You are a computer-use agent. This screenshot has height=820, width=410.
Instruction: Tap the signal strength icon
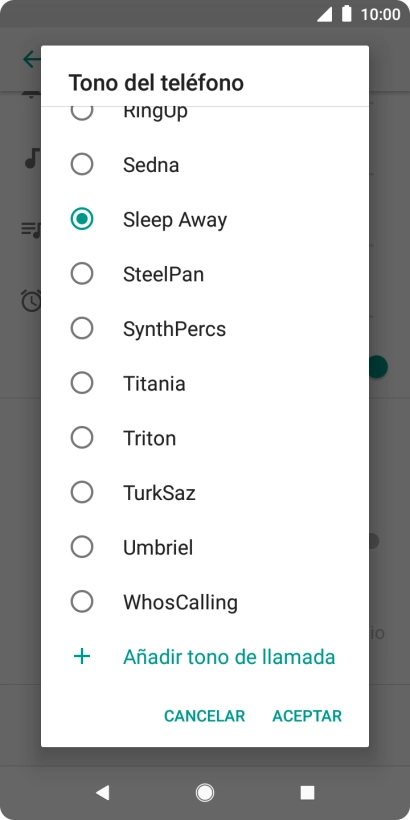[x=324, y=15]
